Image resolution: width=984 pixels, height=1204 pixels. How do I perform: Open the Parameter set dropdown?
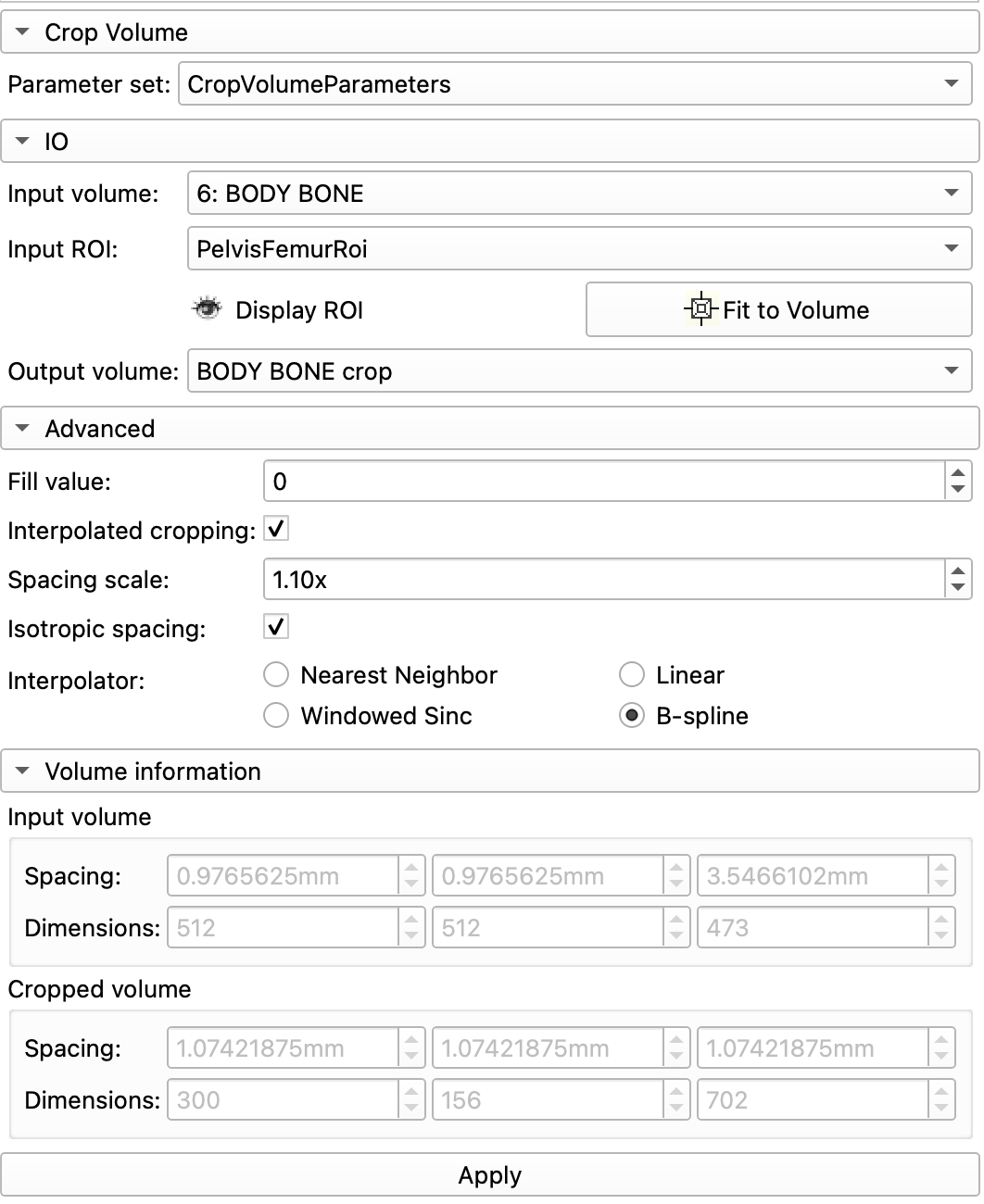(574, 84)
